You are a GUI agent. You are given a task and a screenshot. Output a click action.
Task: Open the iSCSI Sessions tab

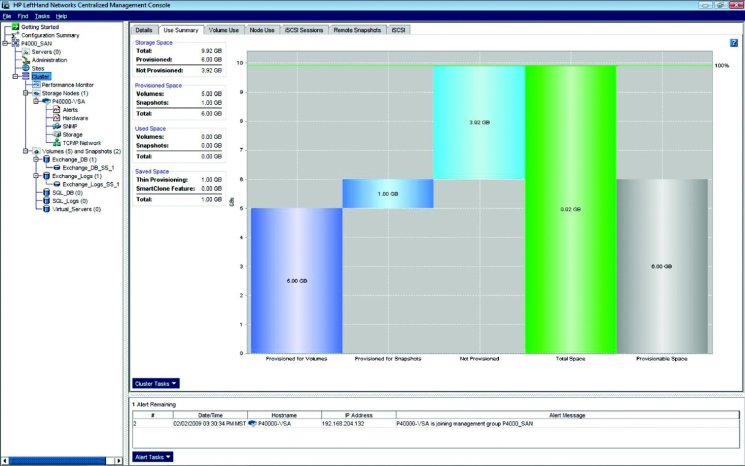[304, 30]
